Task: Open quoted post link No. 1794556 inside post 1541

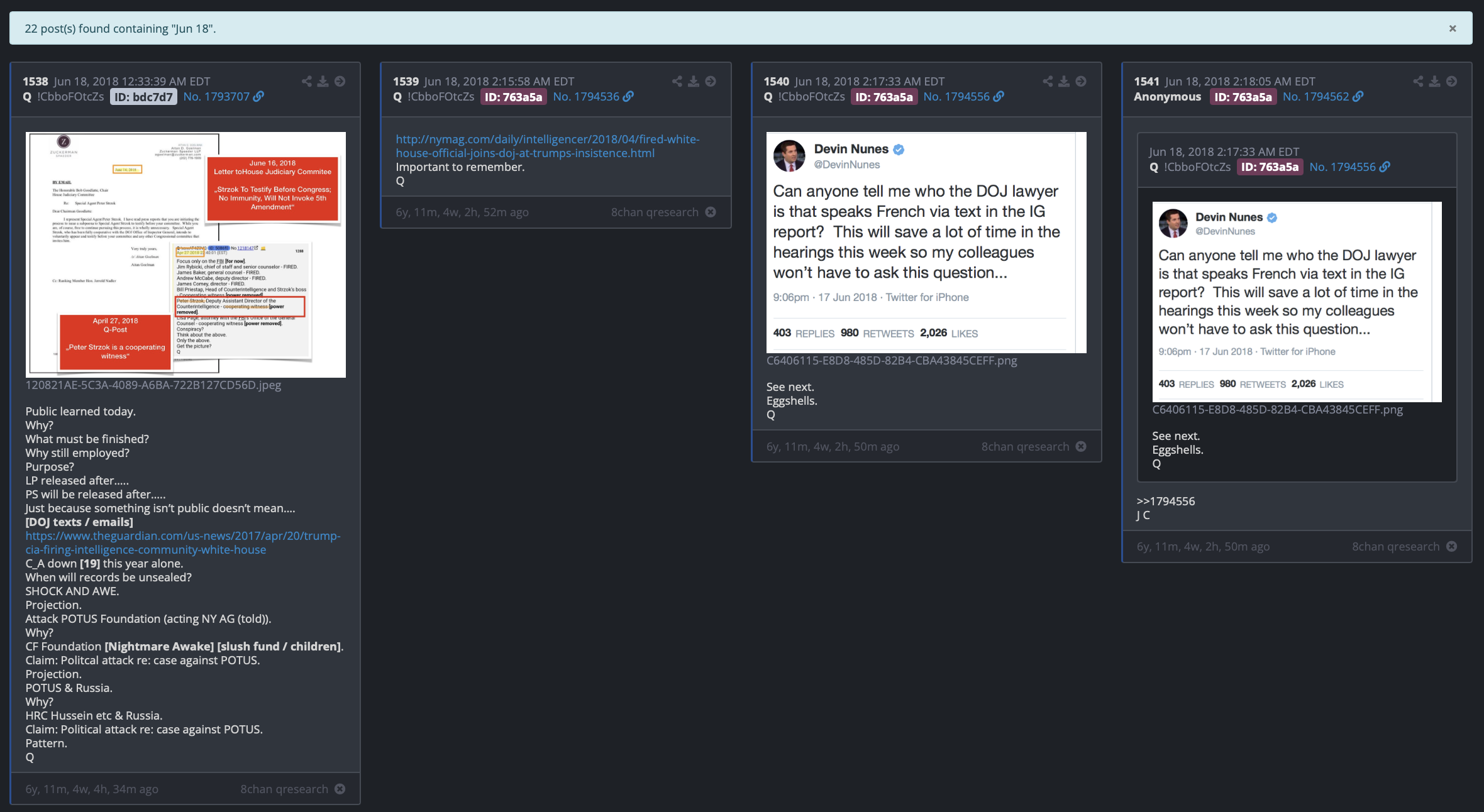Action: (1343, 167)
